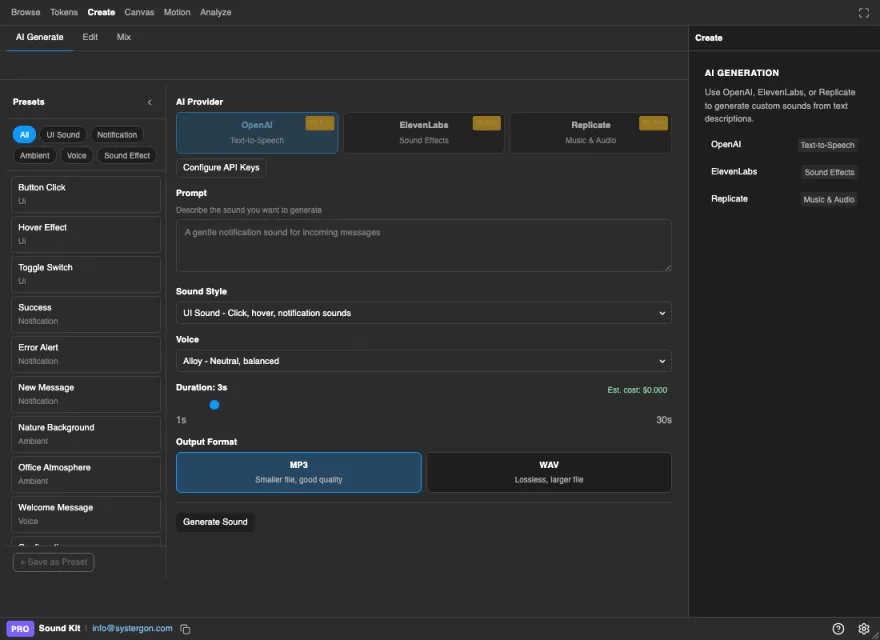Select the Button Click preset
Screen dimensions: 880x640
point(86,194)
